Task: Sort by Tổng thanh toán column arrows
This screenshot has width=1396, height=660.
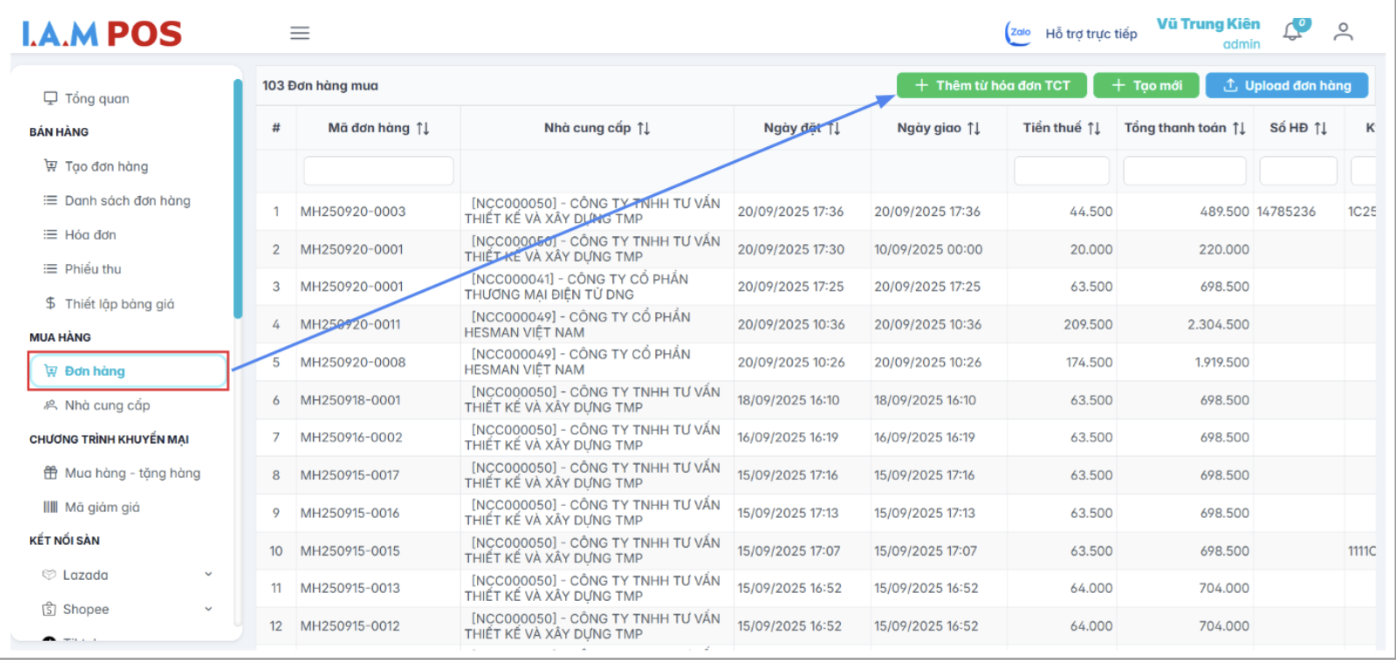Action: pyautogui.click(x=1239, y=128)
